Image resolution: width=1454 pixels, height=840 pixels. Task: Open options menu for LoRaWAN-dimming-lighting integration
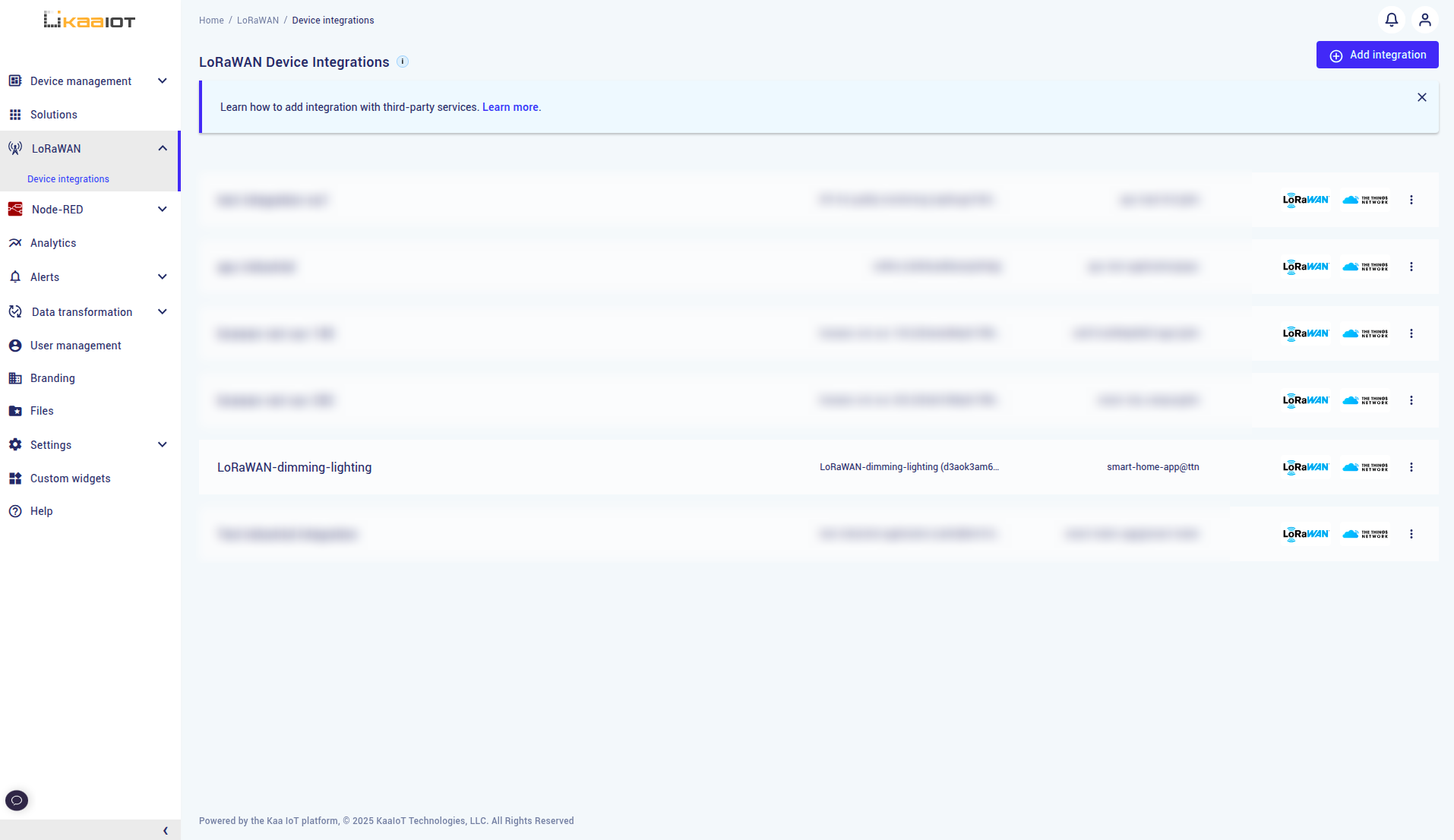click(x=1411, y=467)
